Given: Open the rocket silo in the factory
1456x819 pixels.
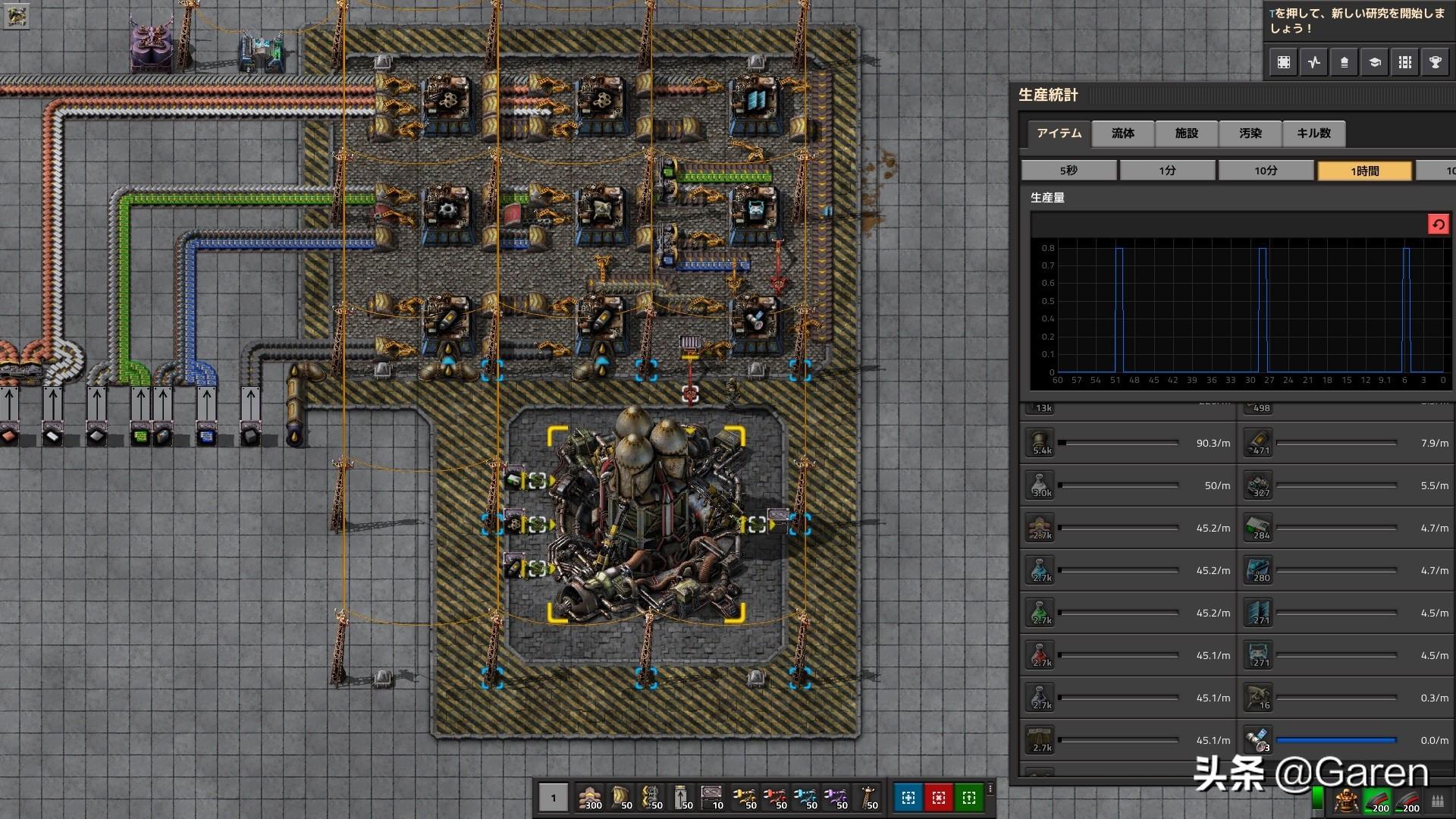Looking at the screenshot, I should pos(646,523).
